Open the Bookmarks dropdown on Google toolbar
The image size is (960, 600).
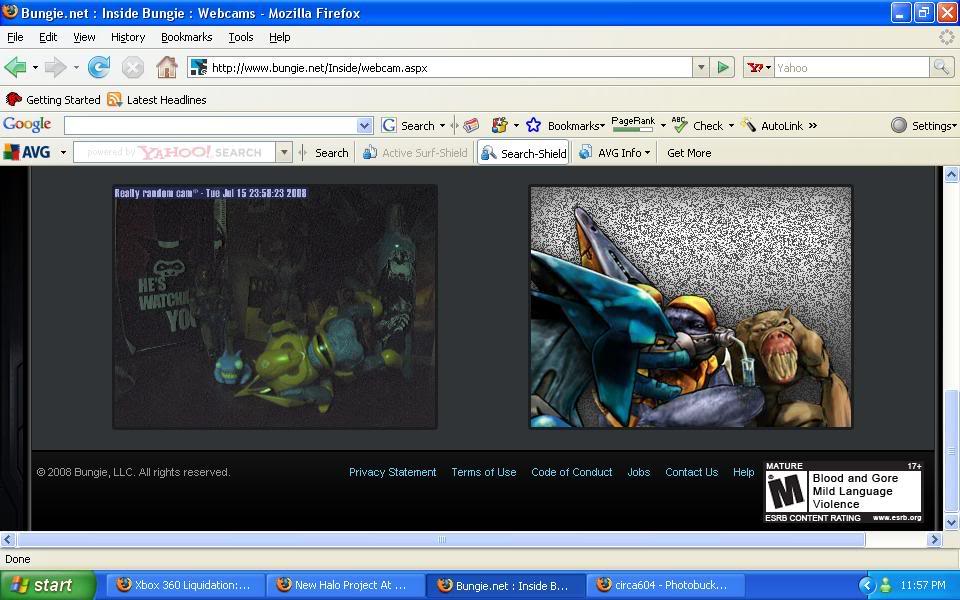576,126
